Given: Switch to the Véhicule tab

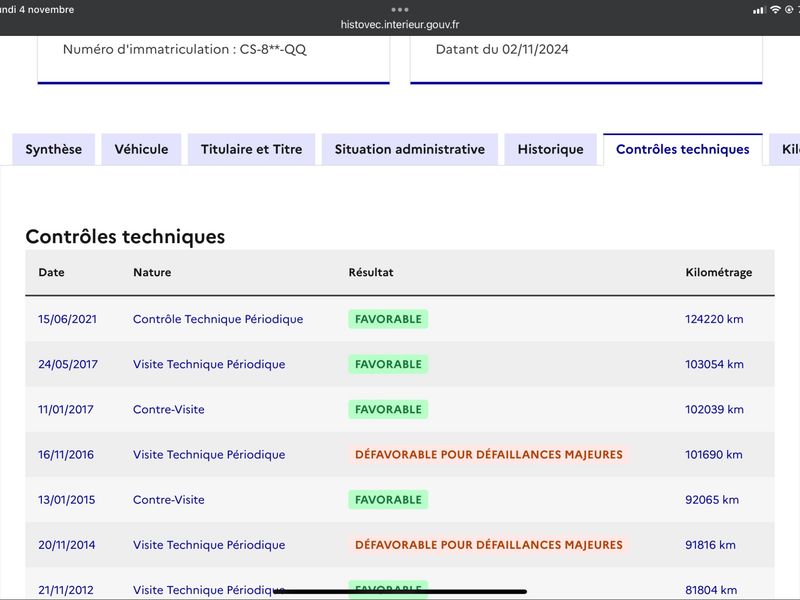Looking at the screenshot, I should point(141,149).
